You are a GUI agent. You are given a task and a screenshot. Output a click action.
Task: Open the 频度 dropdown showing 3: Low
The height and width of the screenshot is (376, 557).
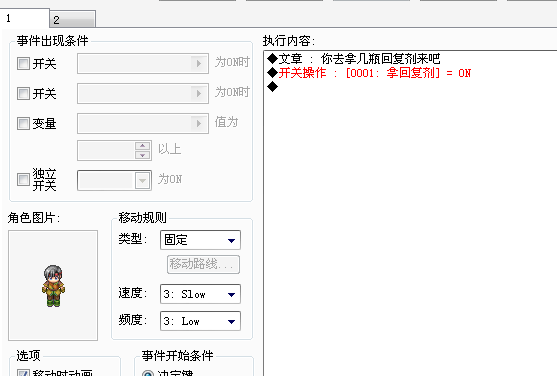[200, 321]
